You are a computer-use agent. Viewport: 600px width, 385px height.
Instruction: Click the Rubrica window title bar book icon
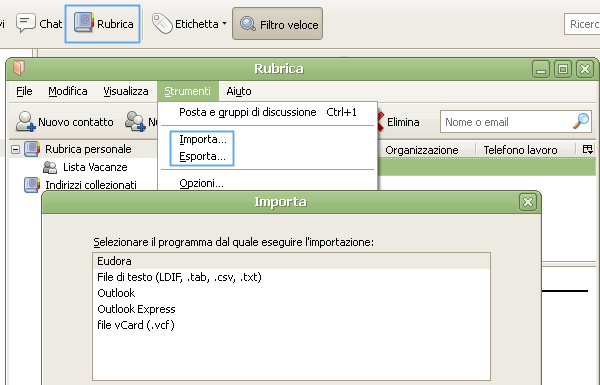[x=19, y=68]
